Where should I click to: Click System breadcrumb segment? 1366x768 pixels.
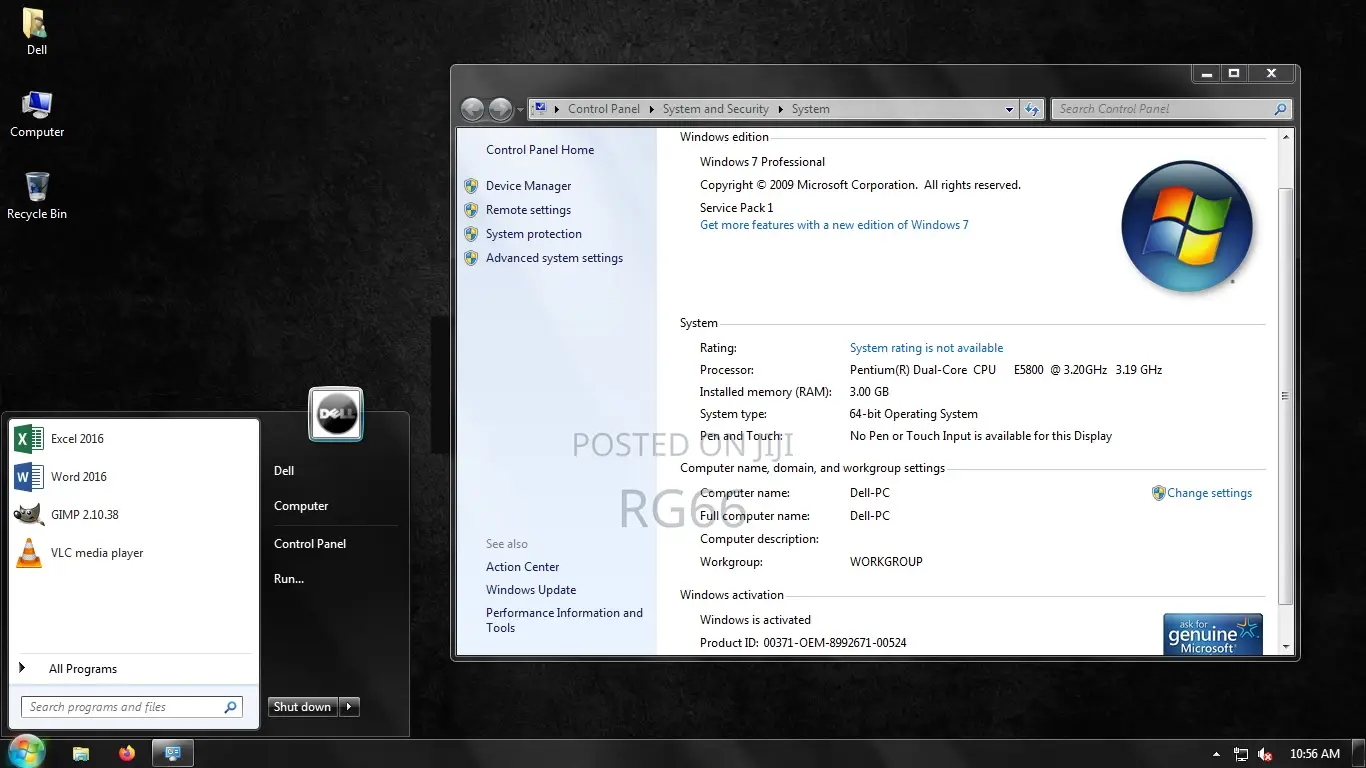point(810,109)
